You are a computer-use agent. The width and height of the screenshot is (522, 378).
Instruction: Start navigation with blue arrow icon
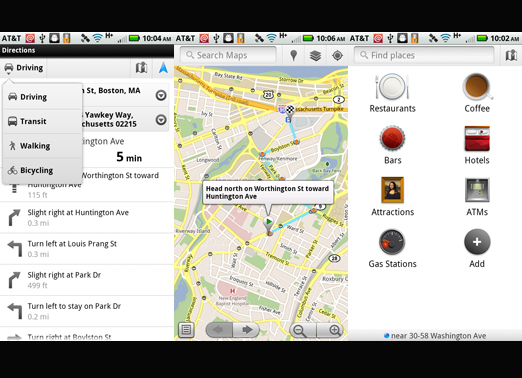[x=163, y=68]
